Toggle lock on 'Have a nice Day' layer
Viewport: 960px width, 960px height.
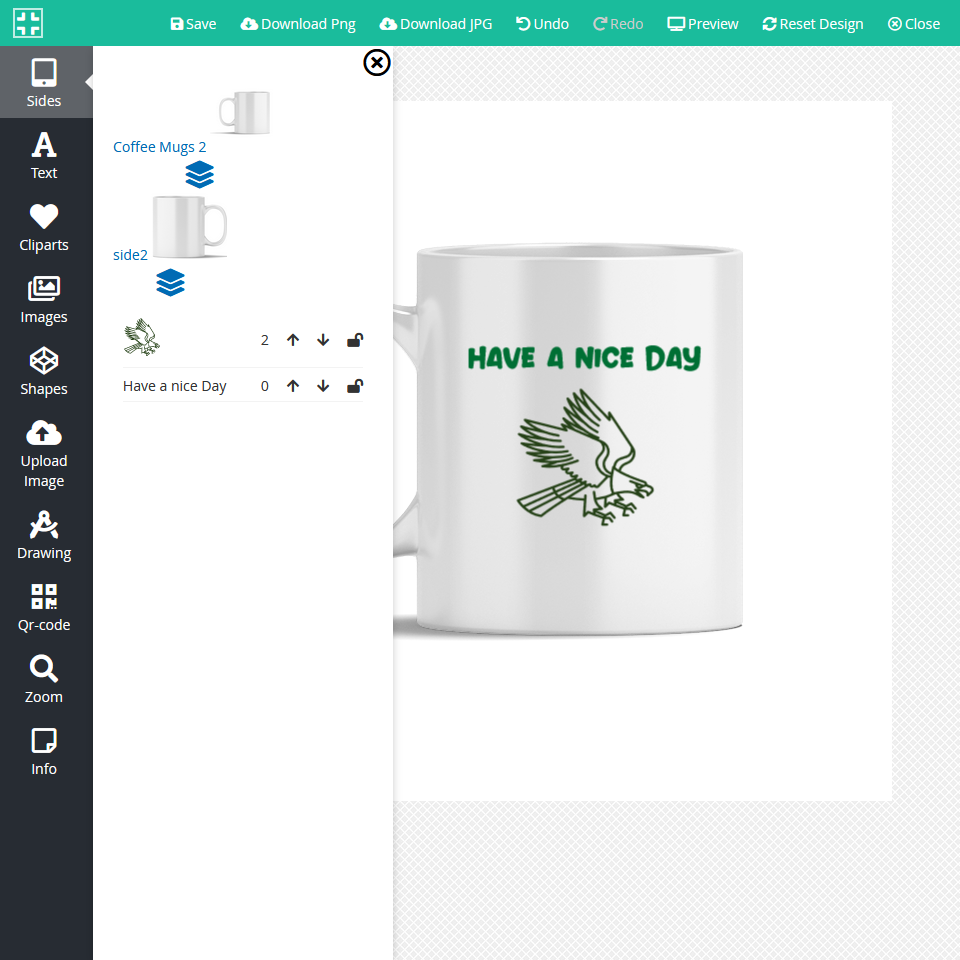point(354,386)
